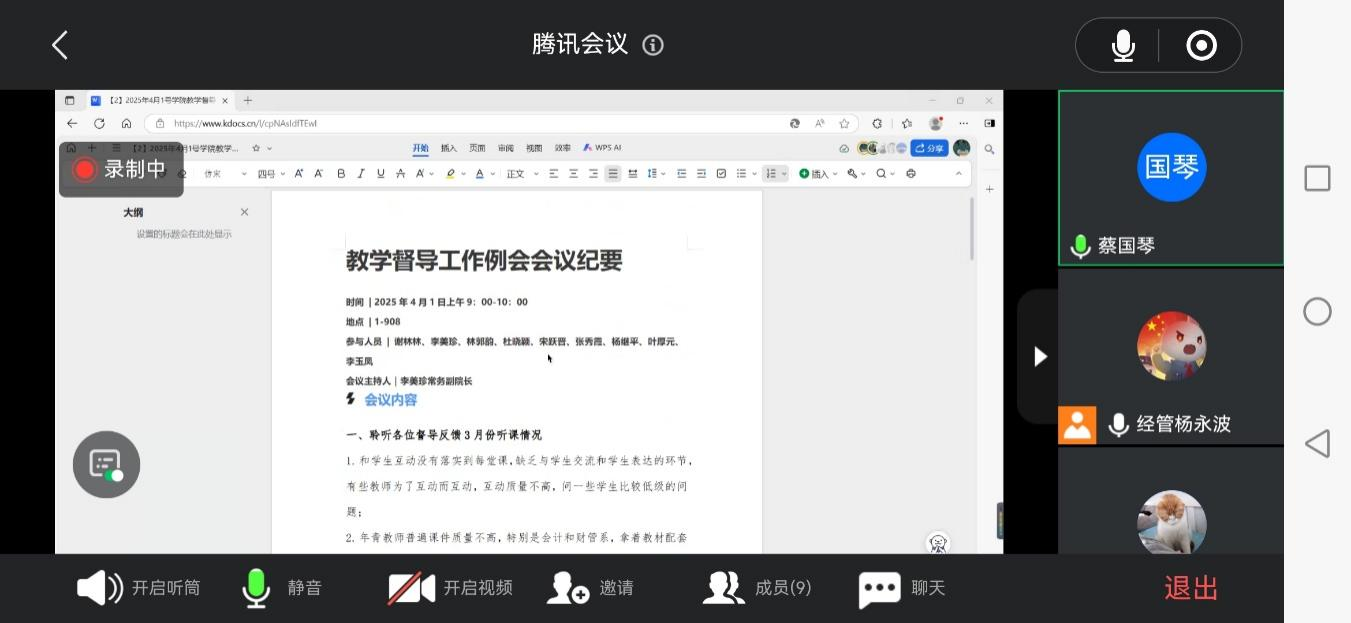The height and width of the screenshot is (623, 1351).
Task: Tap the microphone icon in the top-right pill
Action: click(x=1123, y=45)
